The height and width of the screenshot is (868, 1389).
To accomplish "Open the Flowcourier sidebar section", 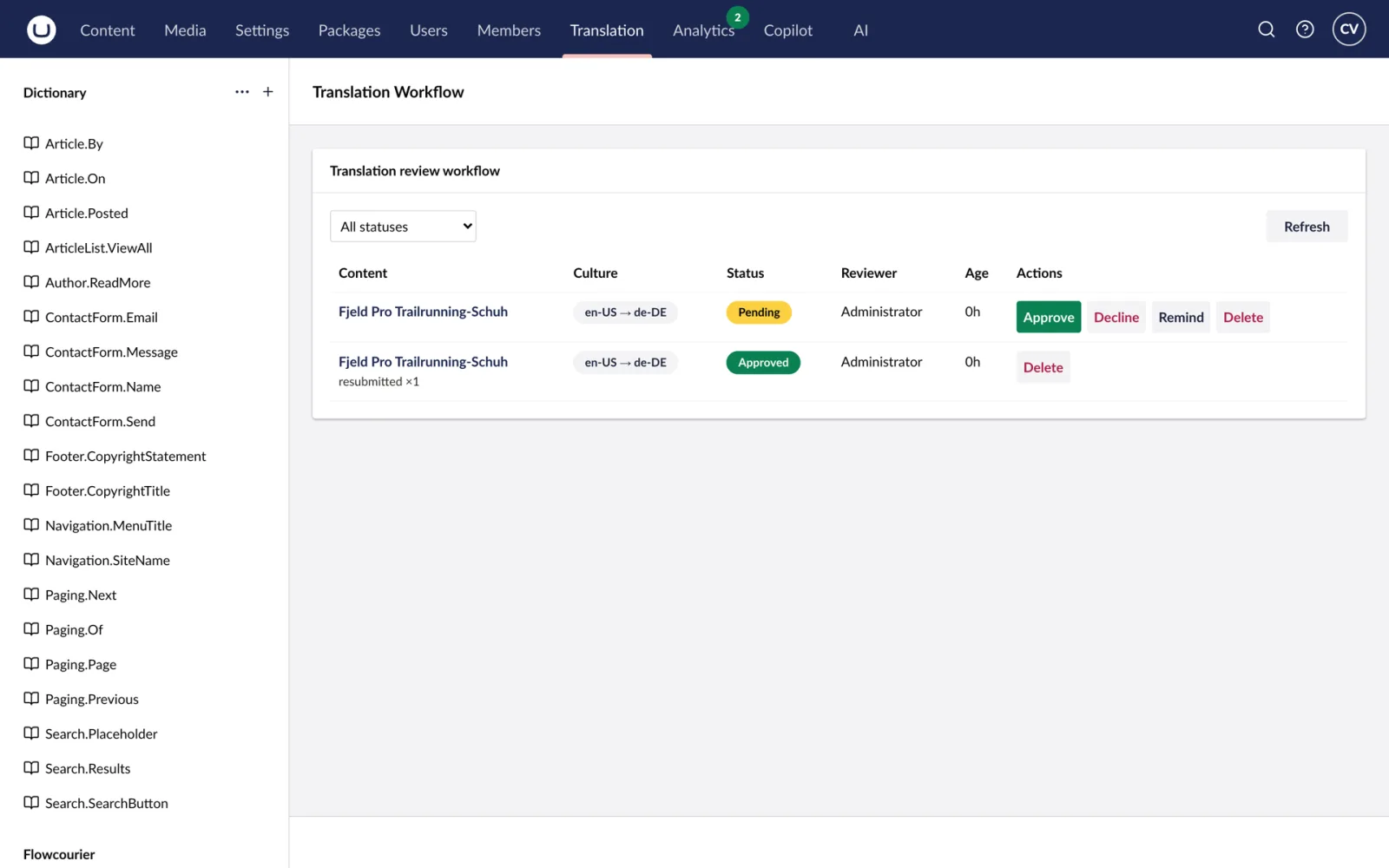I will 59,854.
